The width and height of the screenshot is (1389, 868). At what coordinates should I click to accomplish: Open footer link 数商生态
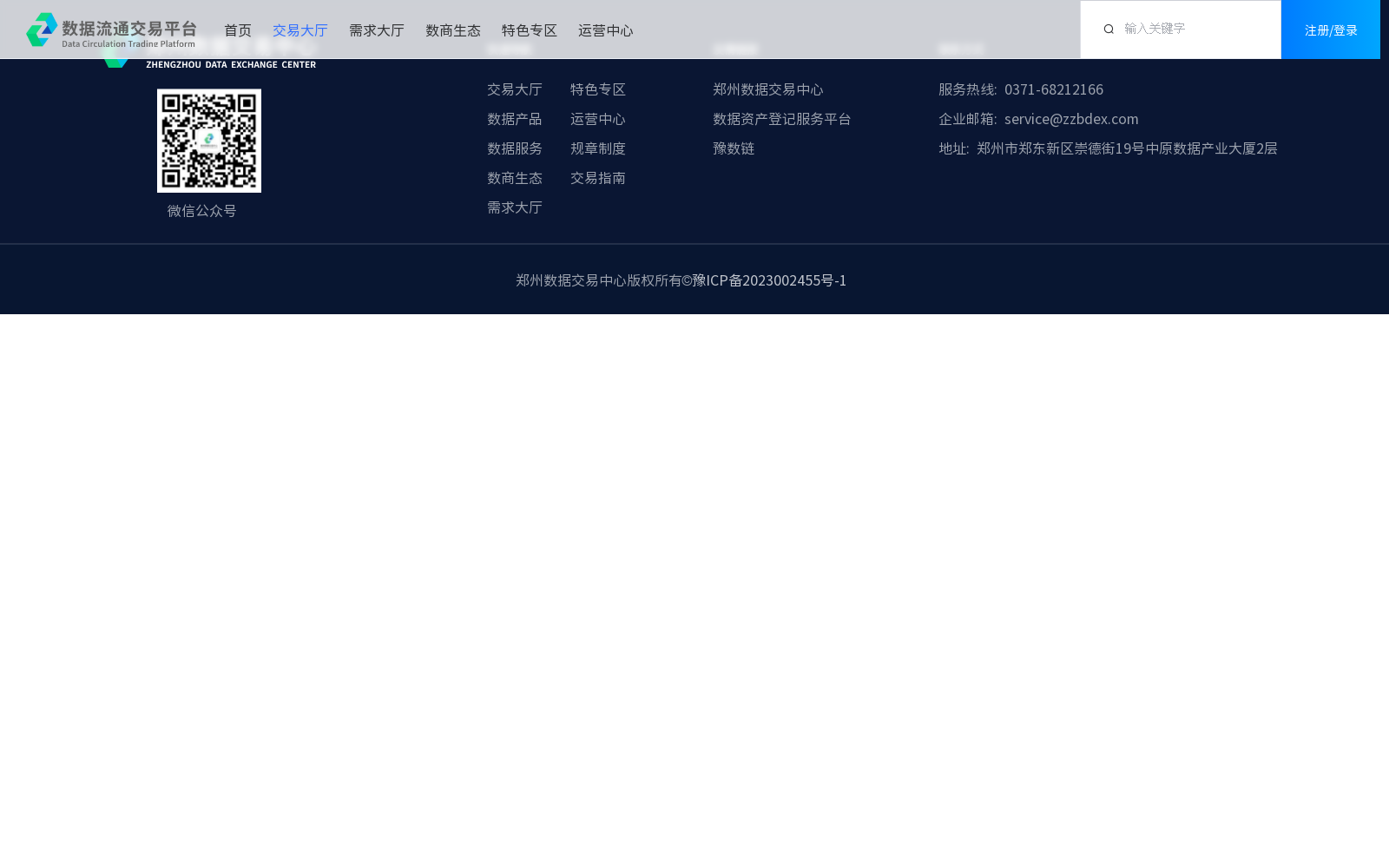(515, 178)
